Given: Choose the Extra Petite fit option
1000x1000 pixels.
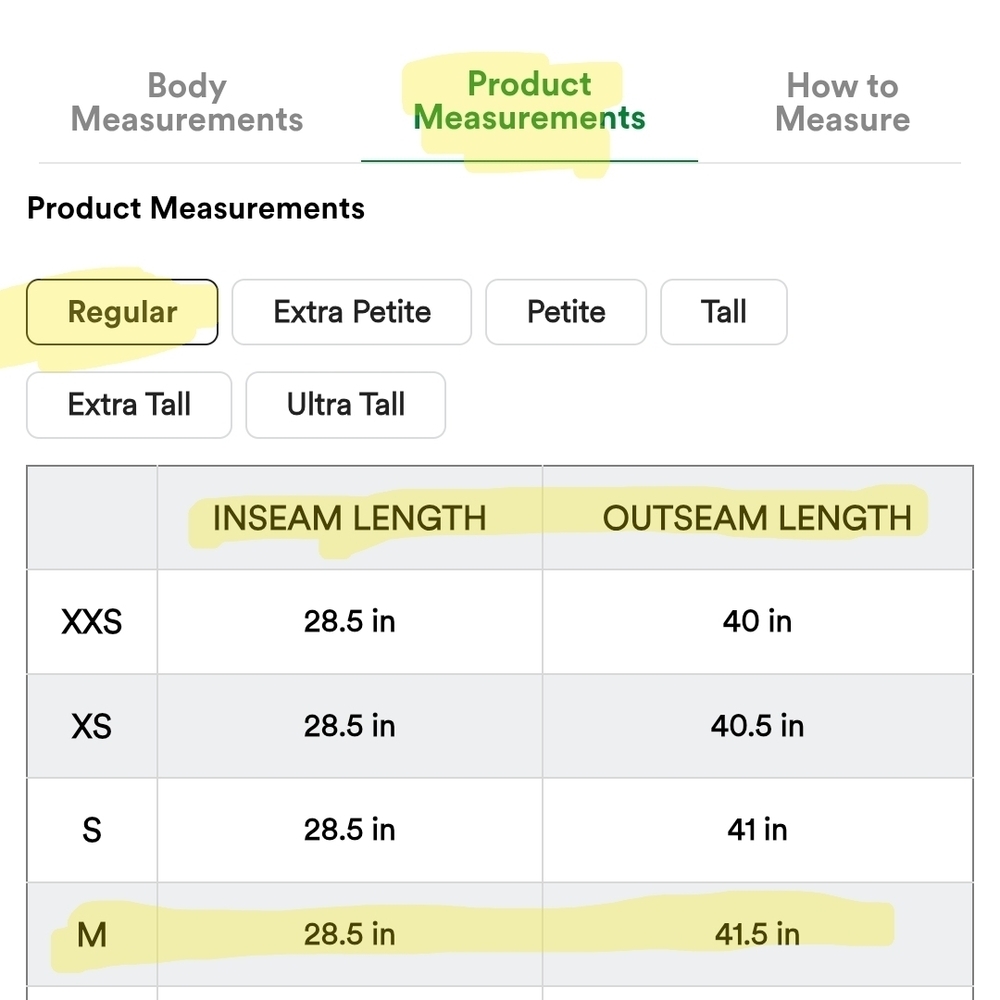Looking at the screenshot, I should coord(352,312).
